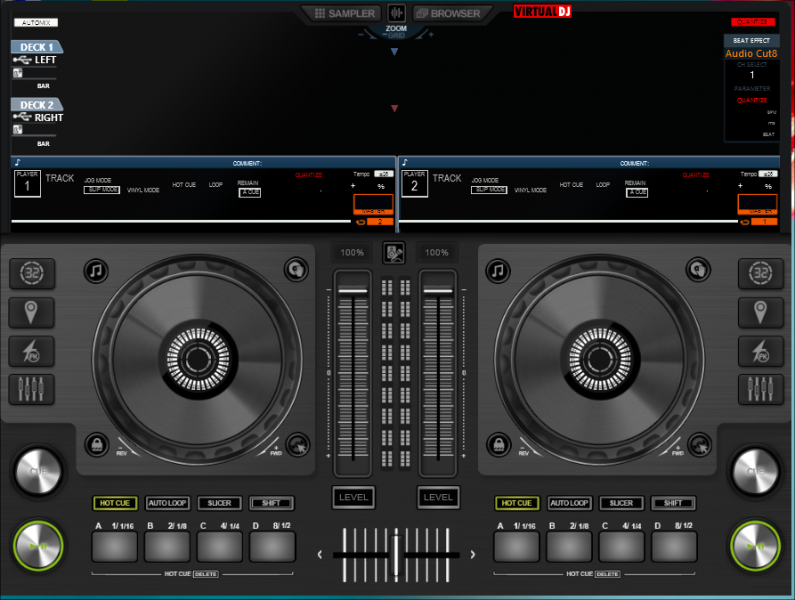Image resolution: width=795 pixels, height=600 pixels.
Task: Click the left deck sync cursor icon
Action: pyautogui.click(x=298, y=445)
